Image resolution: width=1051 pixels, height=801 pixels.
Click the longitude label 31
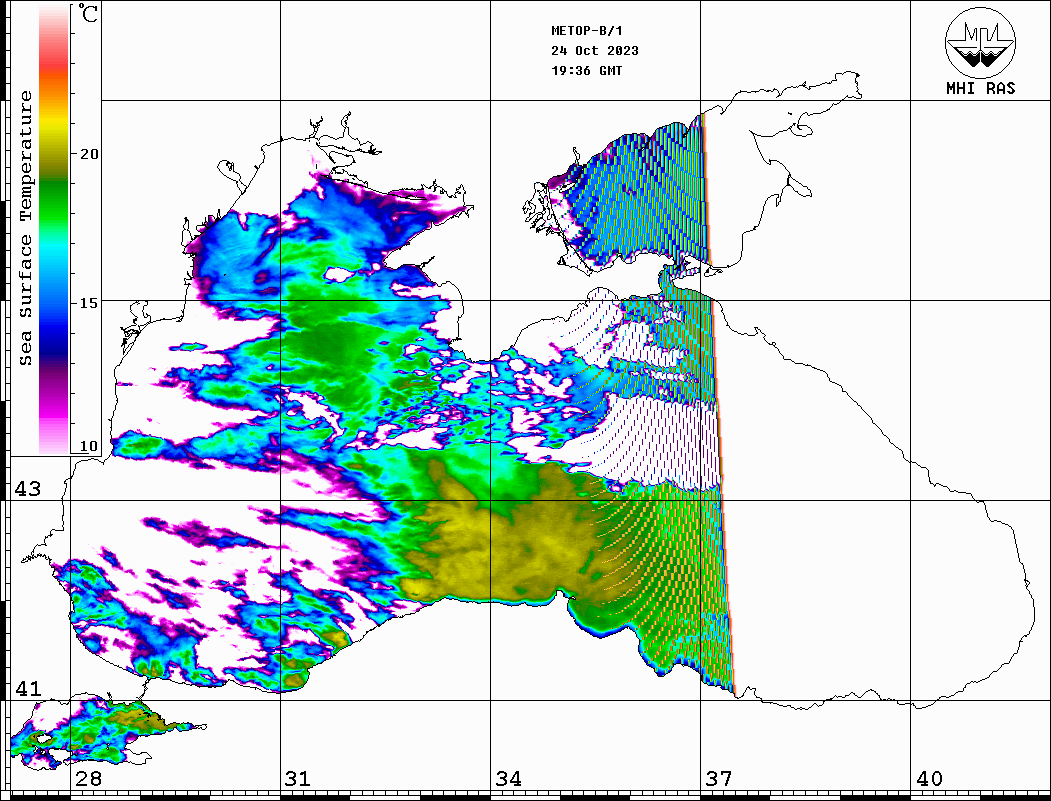click(298, 779)
